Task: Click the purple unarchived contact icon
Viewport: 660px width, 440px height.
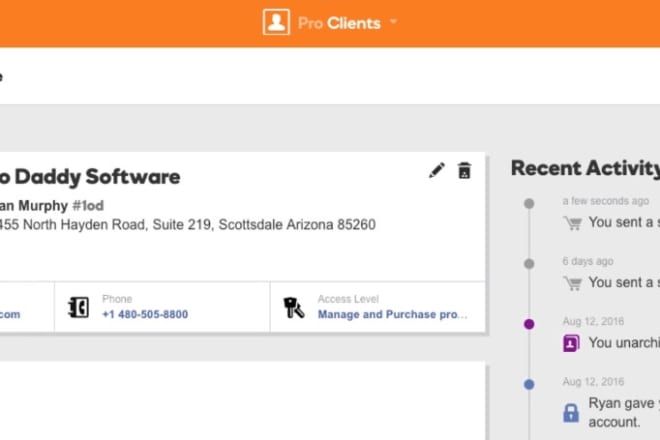Action: click(x=571, y=343)
